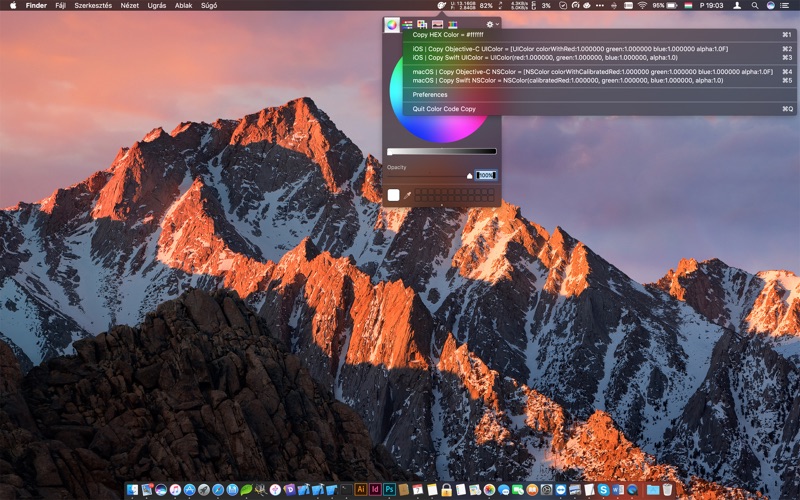Launch Illustrator from the Dock
This screenshot has width=800, height=500.
click(361, 490)
